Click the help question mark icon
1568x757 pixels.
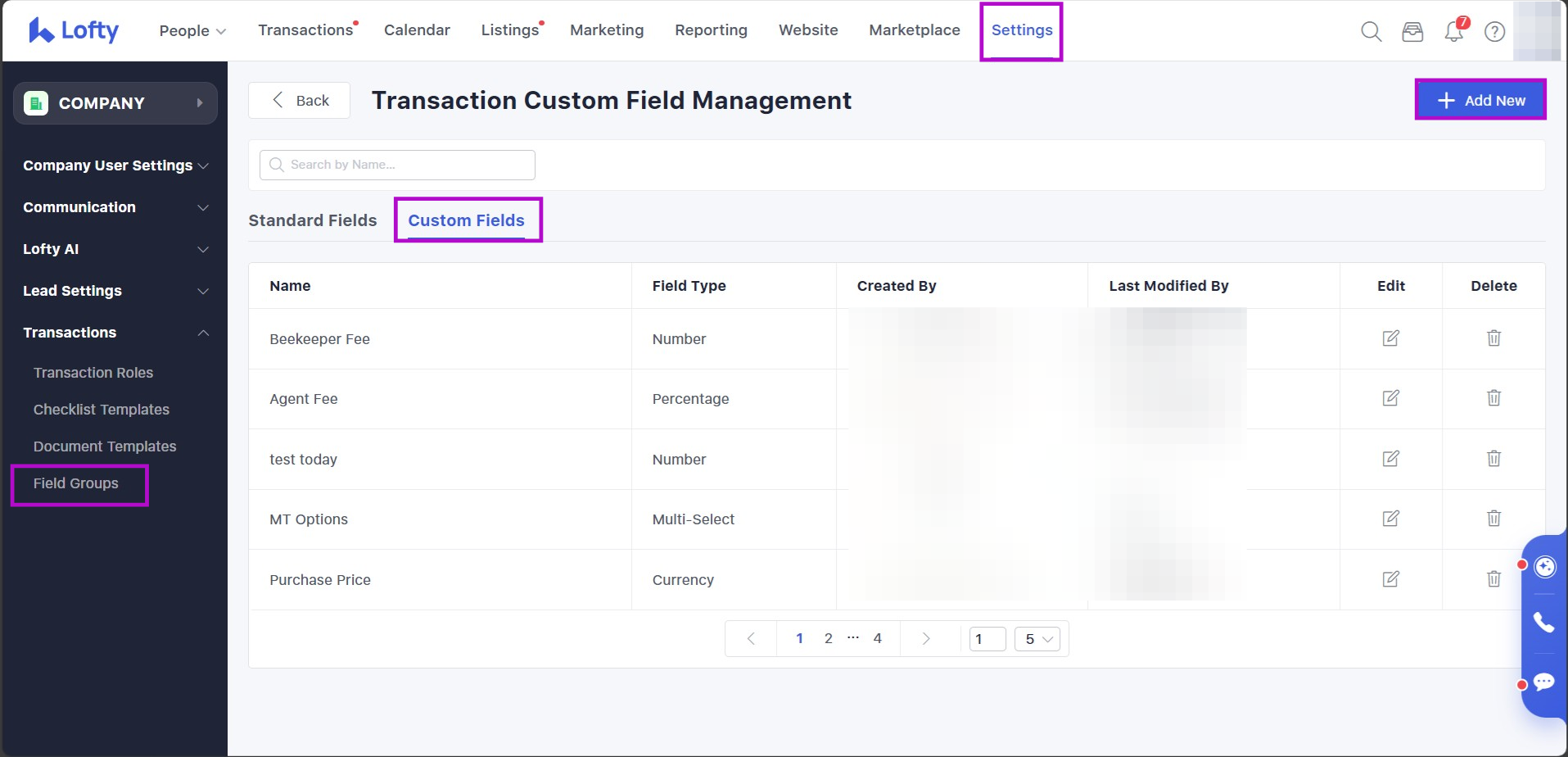(x=1495, y=32)
